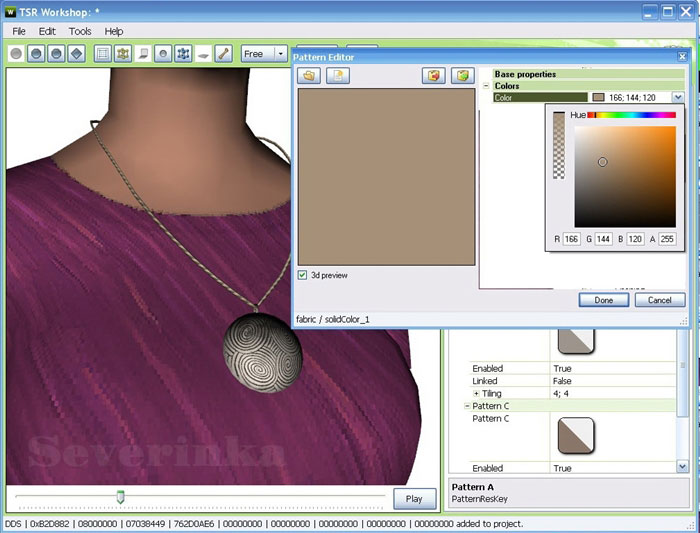Open the File menu
The height and width of the screenshot is (533, 700).
pyautogui.click(x=19, y=31)
